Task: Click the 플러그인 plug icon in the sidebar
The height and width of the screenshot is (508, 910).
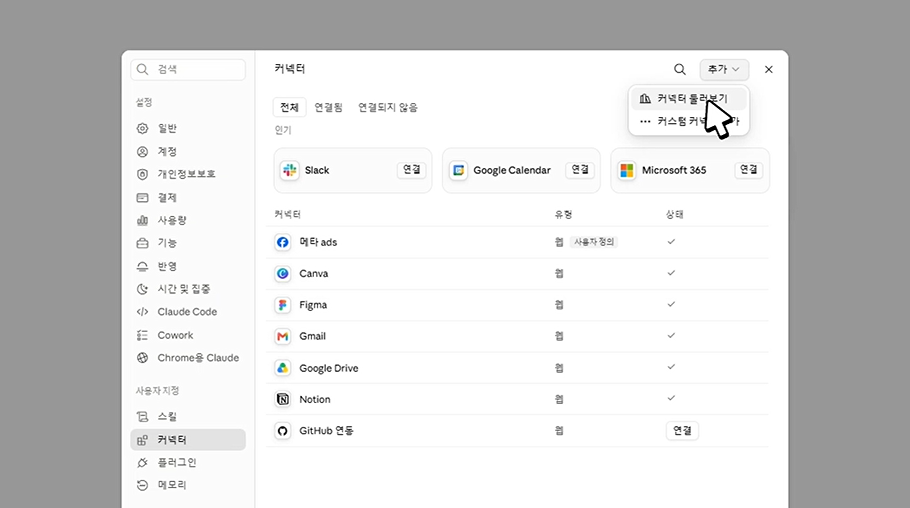Action: click(142, 463)
